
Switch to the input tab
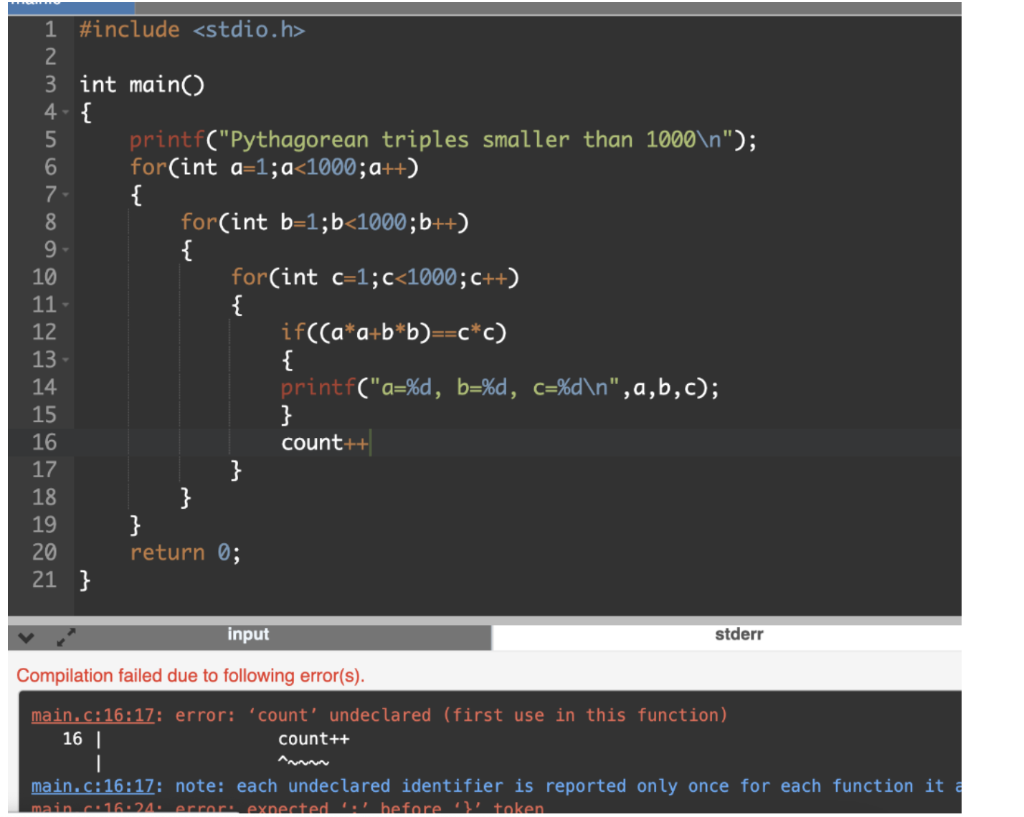[248, 635]
